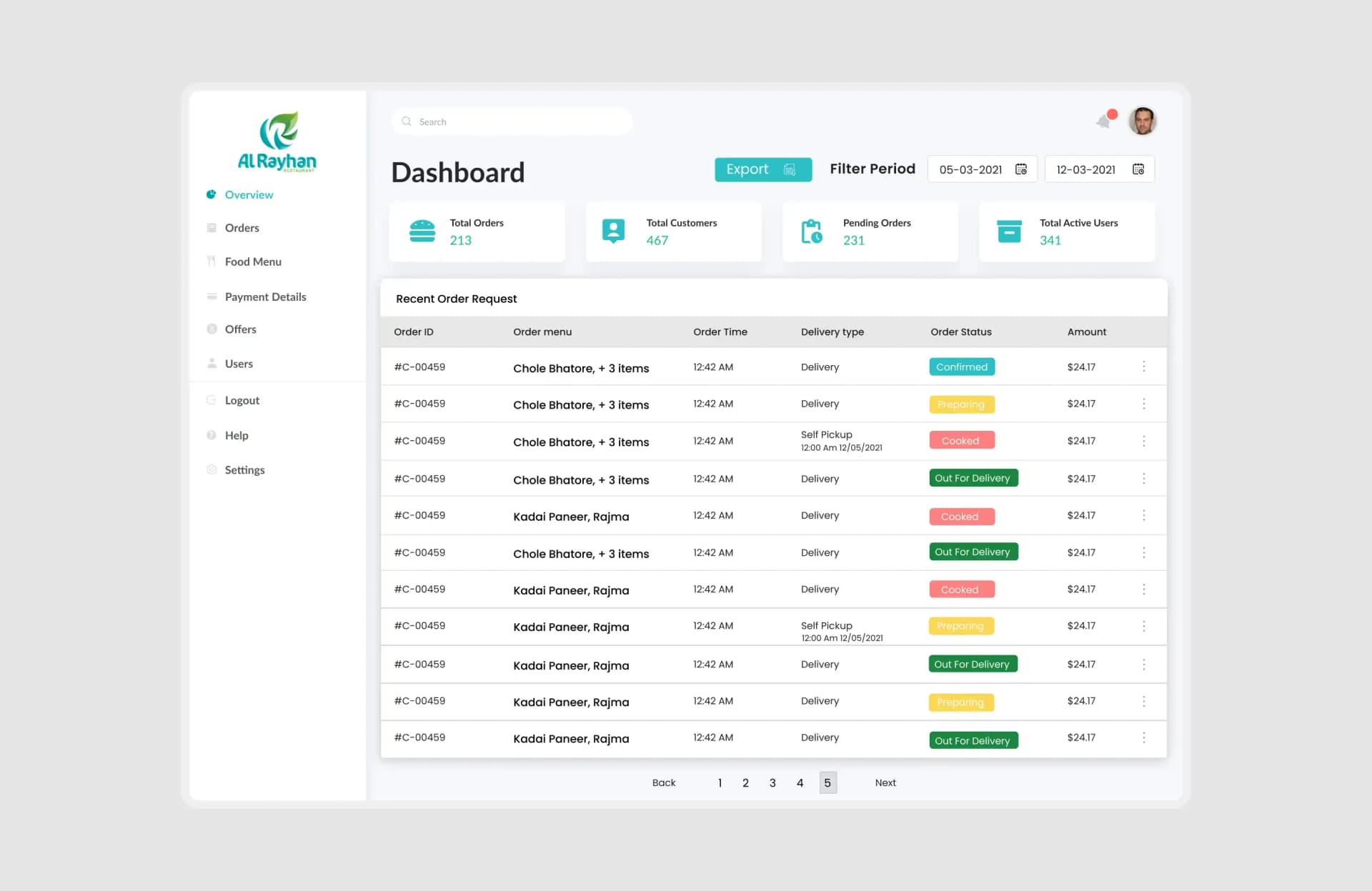Click the Total Orders burger icon
The image size is (1372, 891).
[x=422, y=232]
